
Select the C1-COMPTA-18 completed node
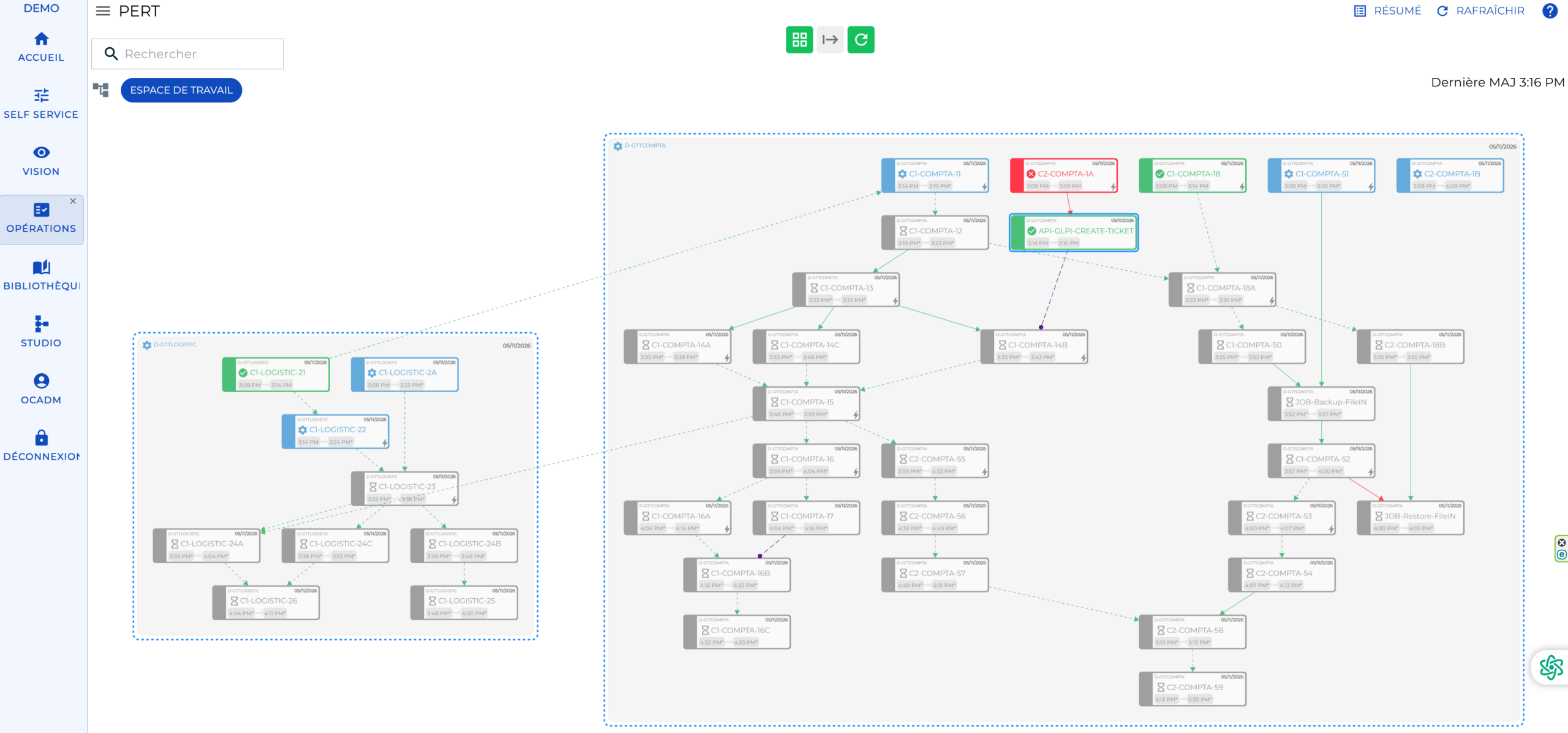click(x=1193, y=175)
